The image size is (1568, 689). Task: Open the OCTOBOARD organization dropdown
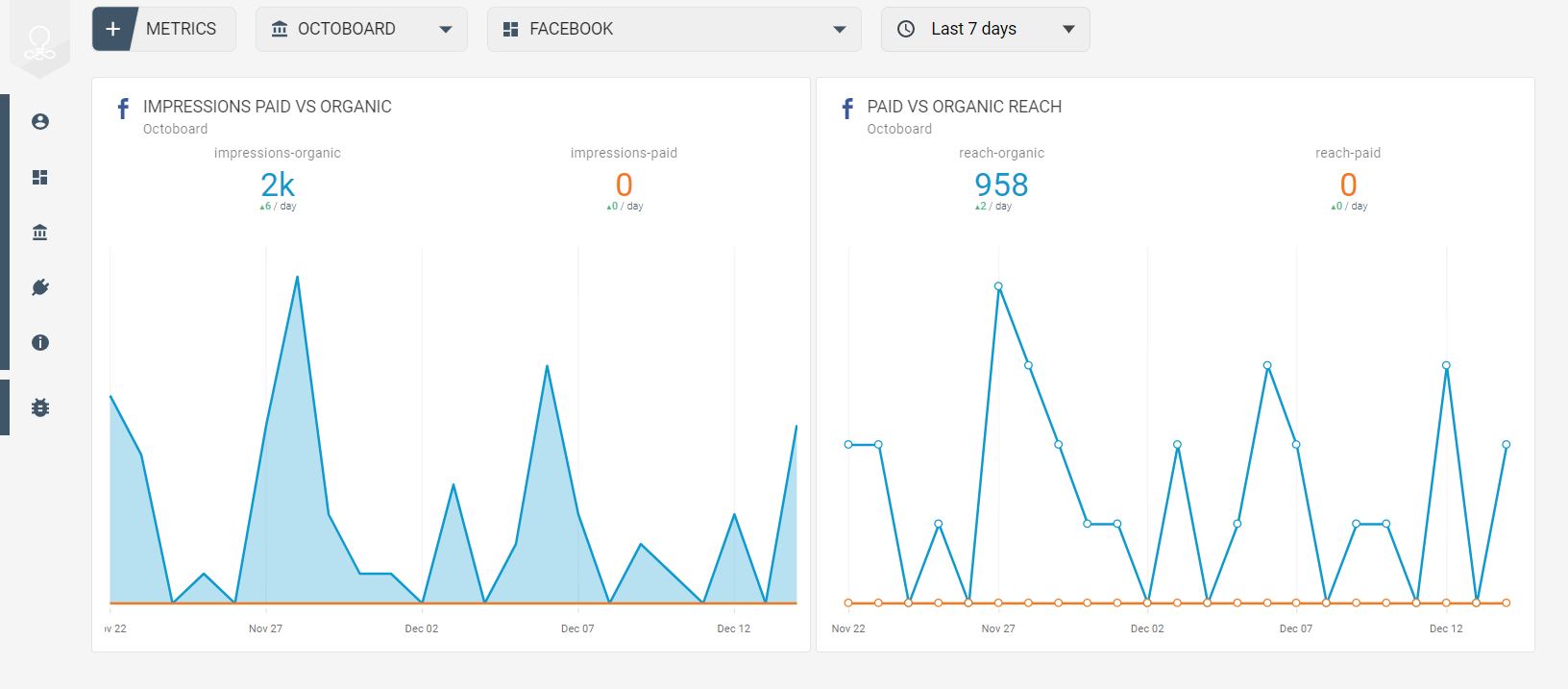tap(361, 29)
